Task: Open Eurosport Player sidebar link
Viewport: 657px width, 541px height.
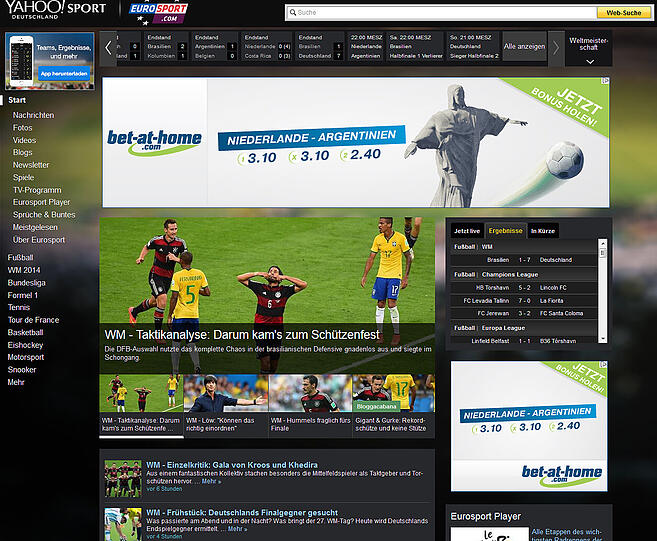Action: pyautogui.click(x=41, y=202)
